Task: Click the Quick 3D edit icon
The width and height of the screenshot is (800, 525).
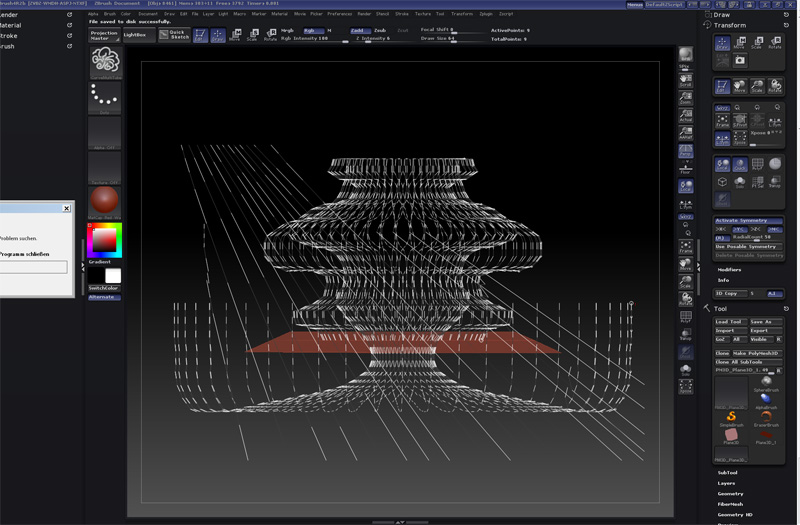Action: (739, 164)
